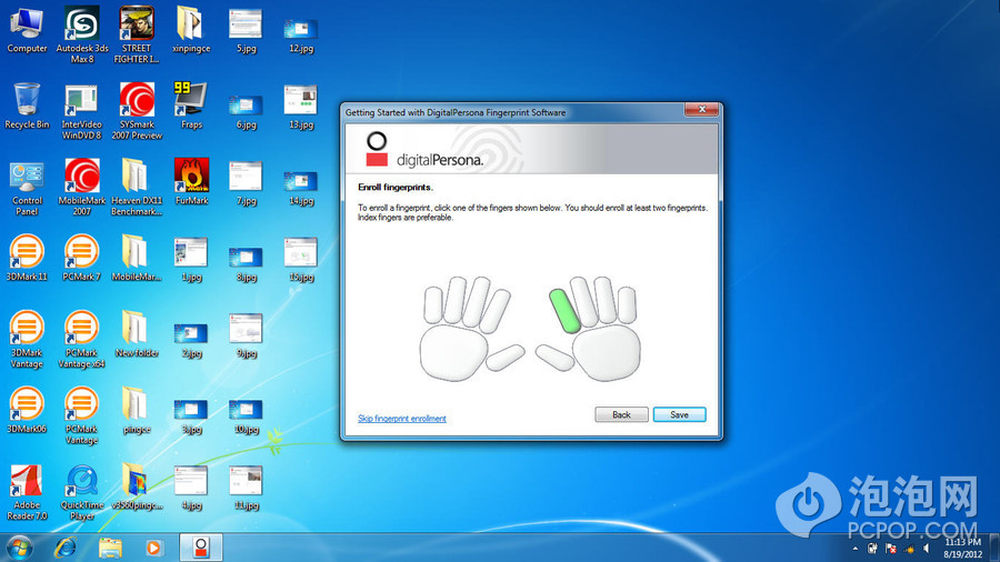Click the power icon in the tray

pos(872,549)
